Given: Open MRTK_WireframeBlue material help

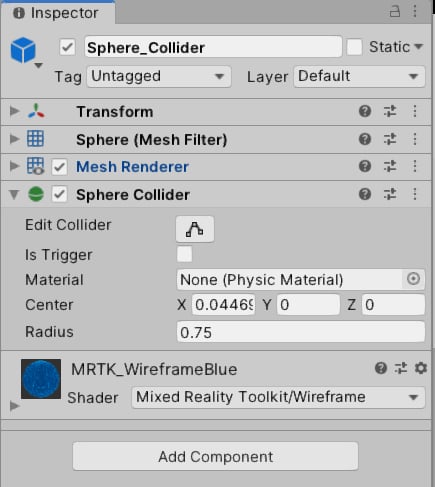Looking at the screenshot, I should (381, 368).
